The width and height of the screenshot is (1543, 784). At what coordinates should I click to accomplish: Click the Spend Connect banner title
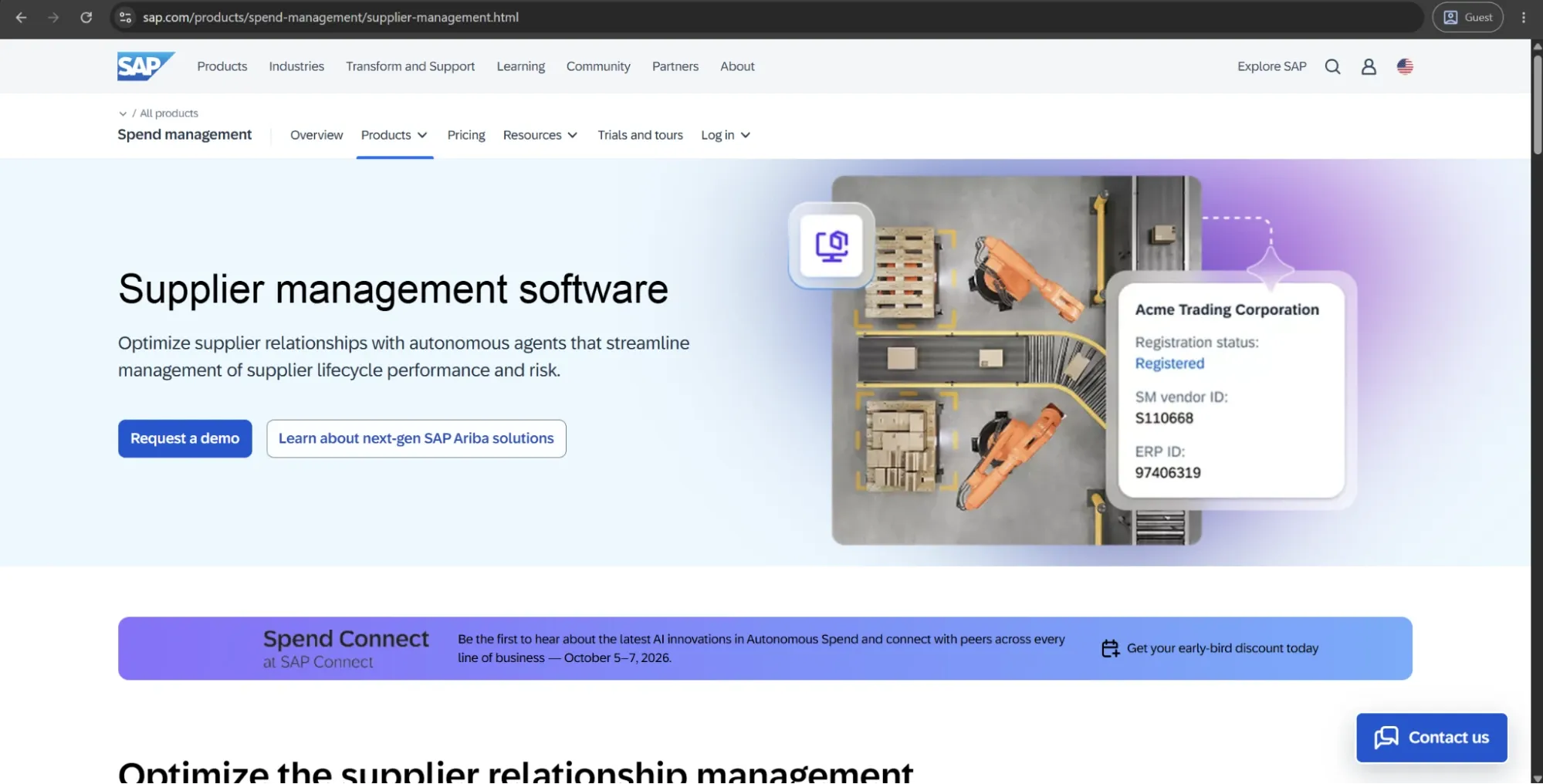346,639
